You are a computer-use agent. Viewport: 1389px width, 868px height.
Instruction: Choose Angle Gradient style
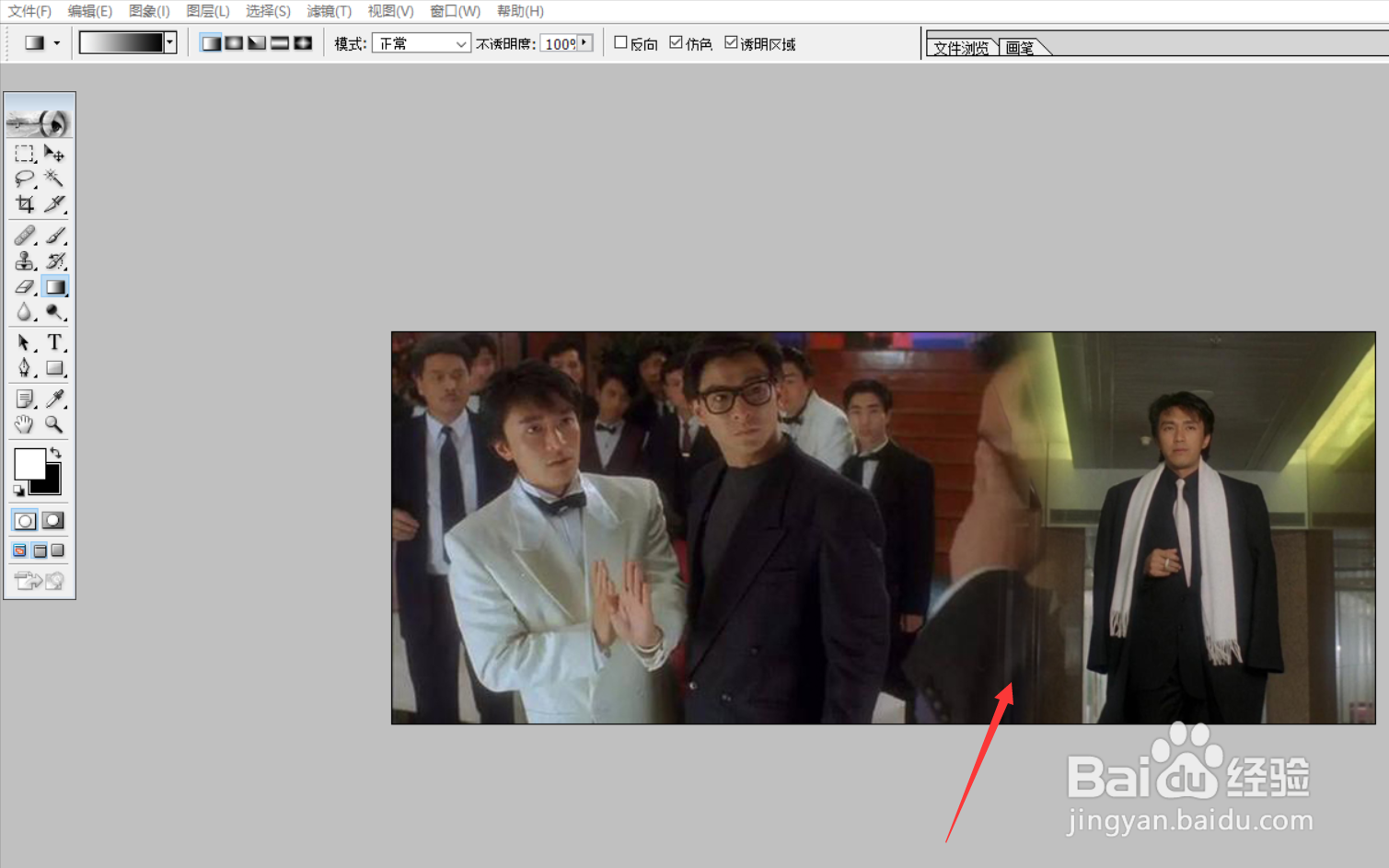pos(257,43)
